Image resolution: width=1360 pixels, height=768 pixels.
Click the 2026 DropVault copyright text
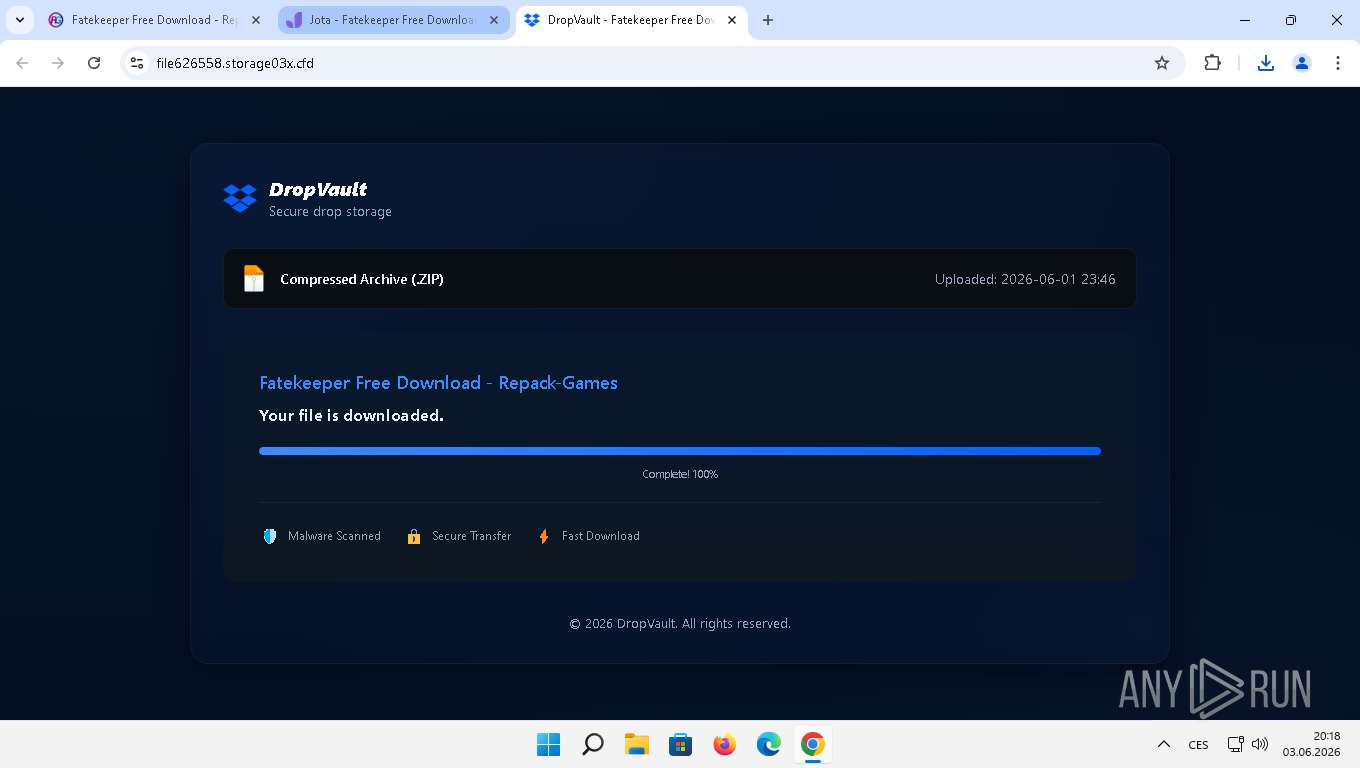(680, 623)
